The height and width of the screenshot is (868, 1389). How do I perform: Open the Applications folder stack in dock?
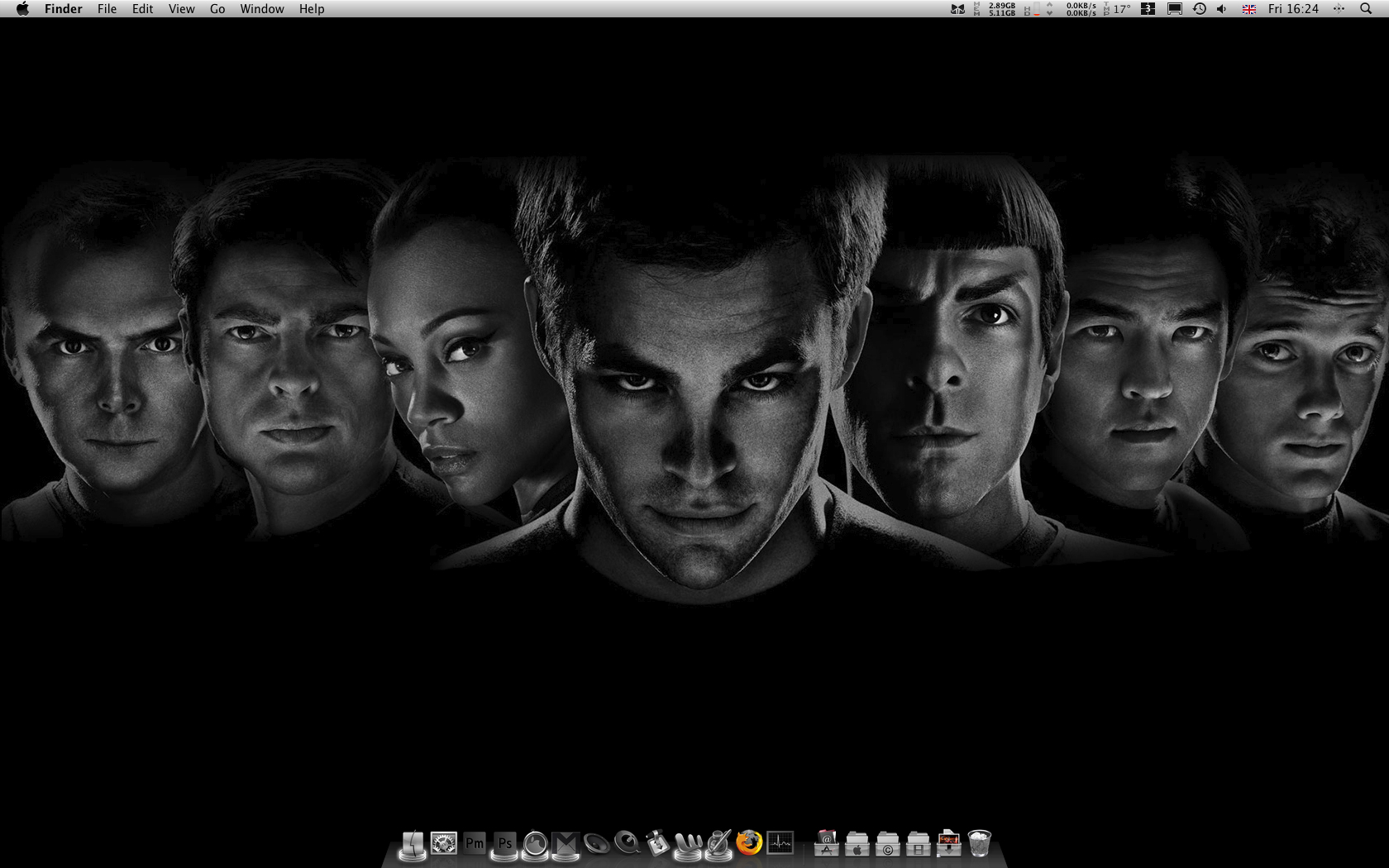click(826, 843)
